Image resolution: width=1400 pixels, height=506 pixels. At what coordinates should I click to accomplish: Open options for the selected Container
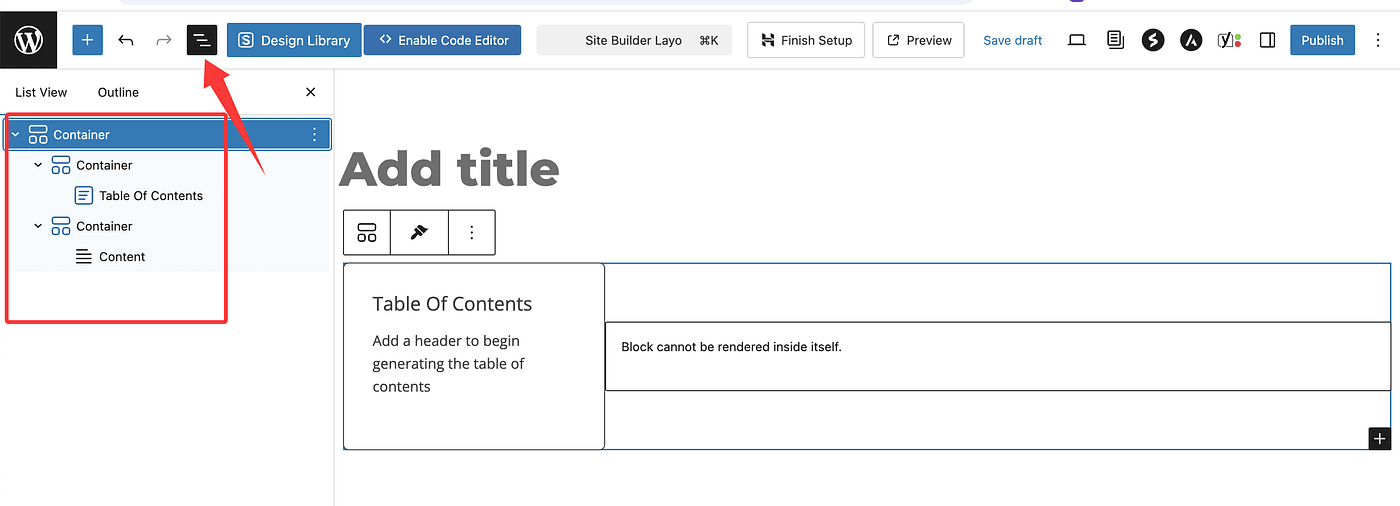tap(315, 134)
